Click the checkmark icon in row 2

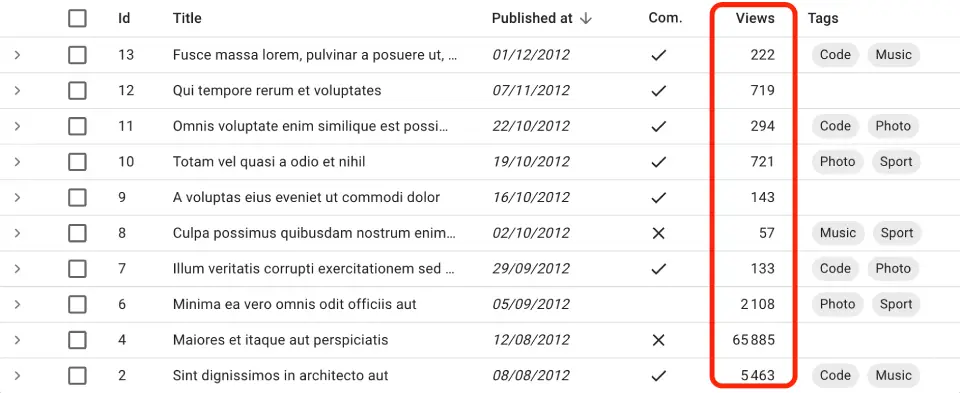658,376
